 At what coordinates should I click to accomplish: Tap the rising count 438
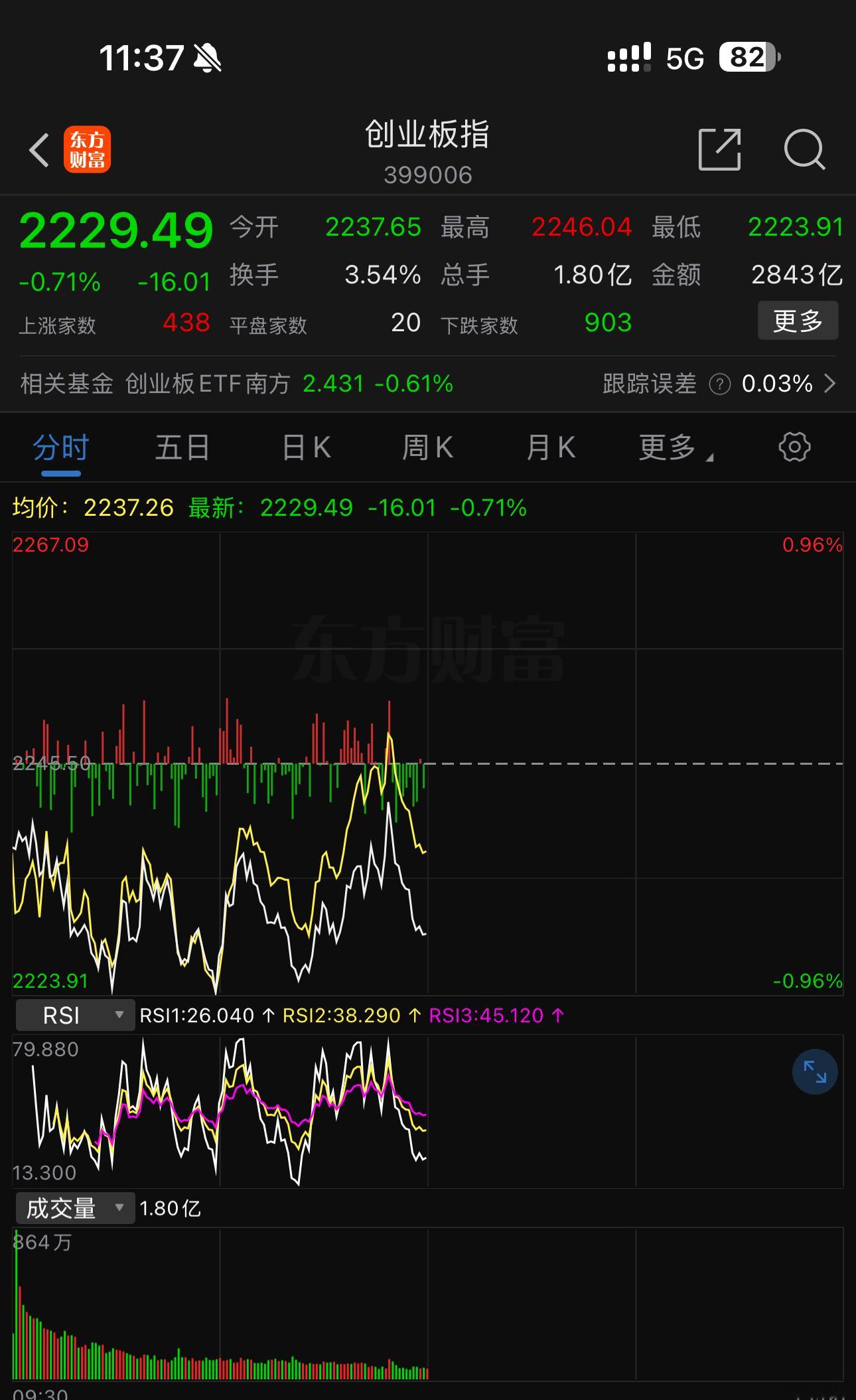tap(186, 323)
